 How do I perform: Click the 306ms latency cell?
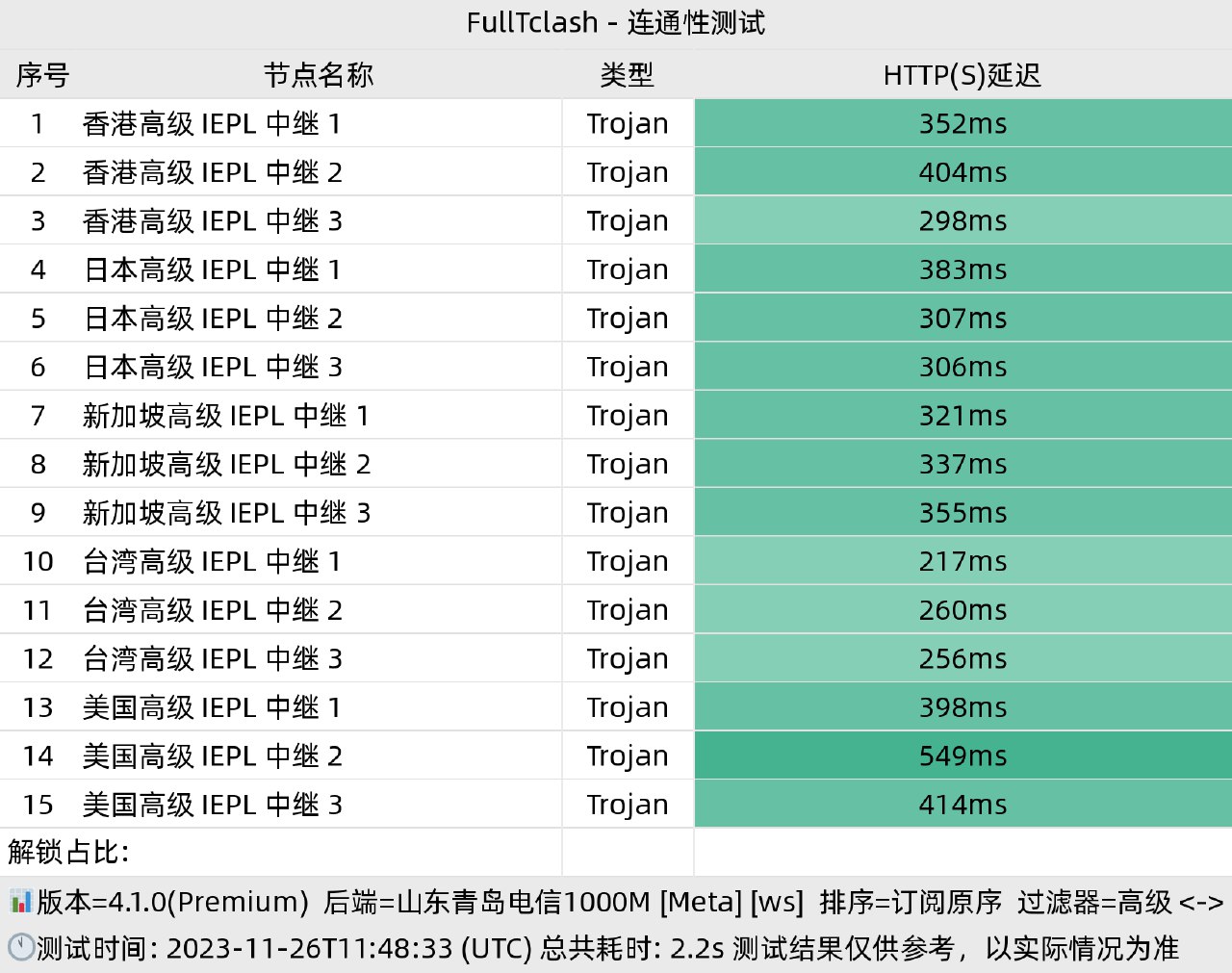(962, 367)
